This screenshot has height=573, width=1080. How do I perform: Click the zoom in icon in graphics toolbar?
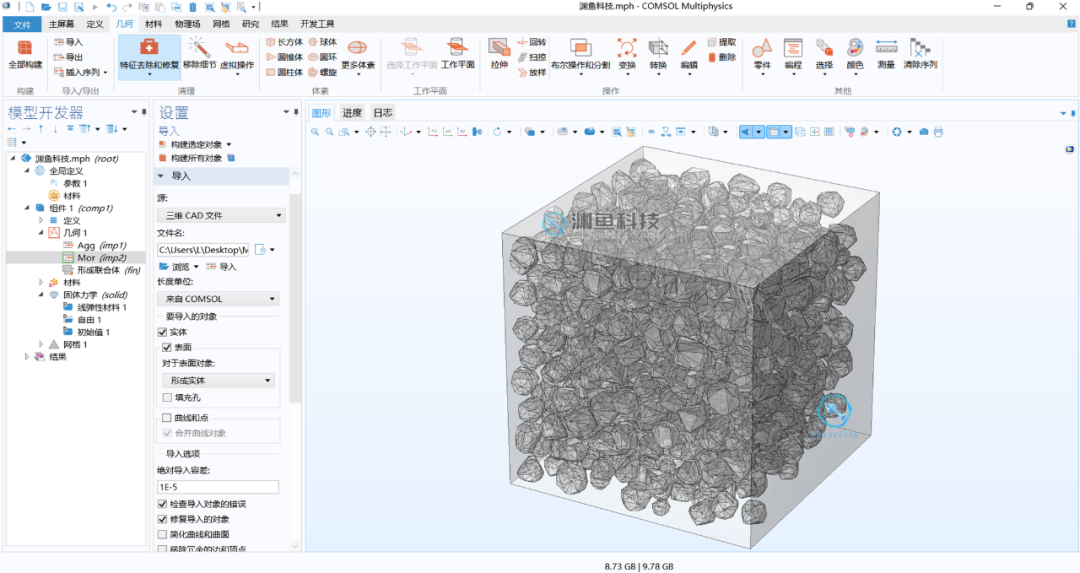pyautogui.click(x=315, y=132)
